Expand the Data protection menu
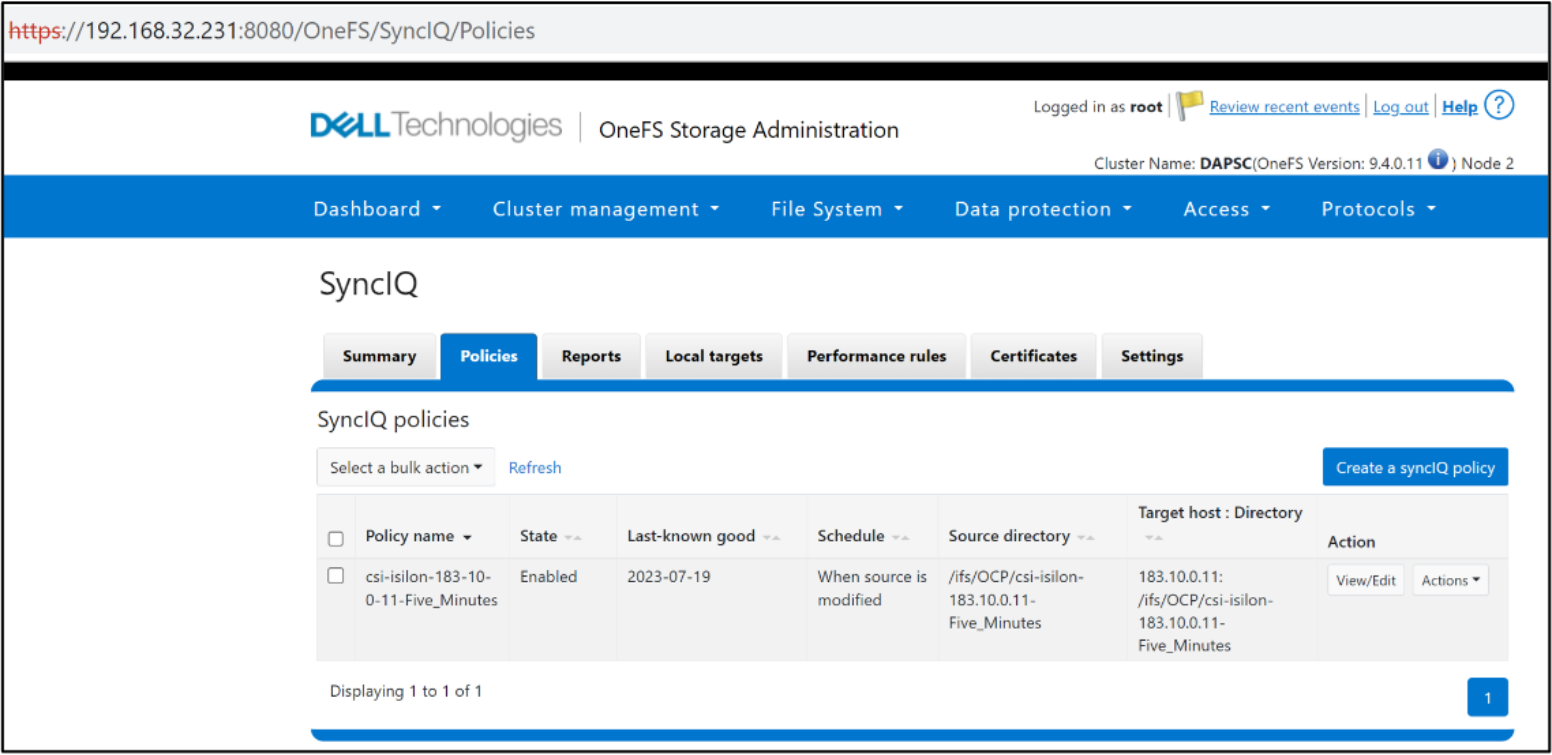The image size is (1552, 755). coord(1043,209)
